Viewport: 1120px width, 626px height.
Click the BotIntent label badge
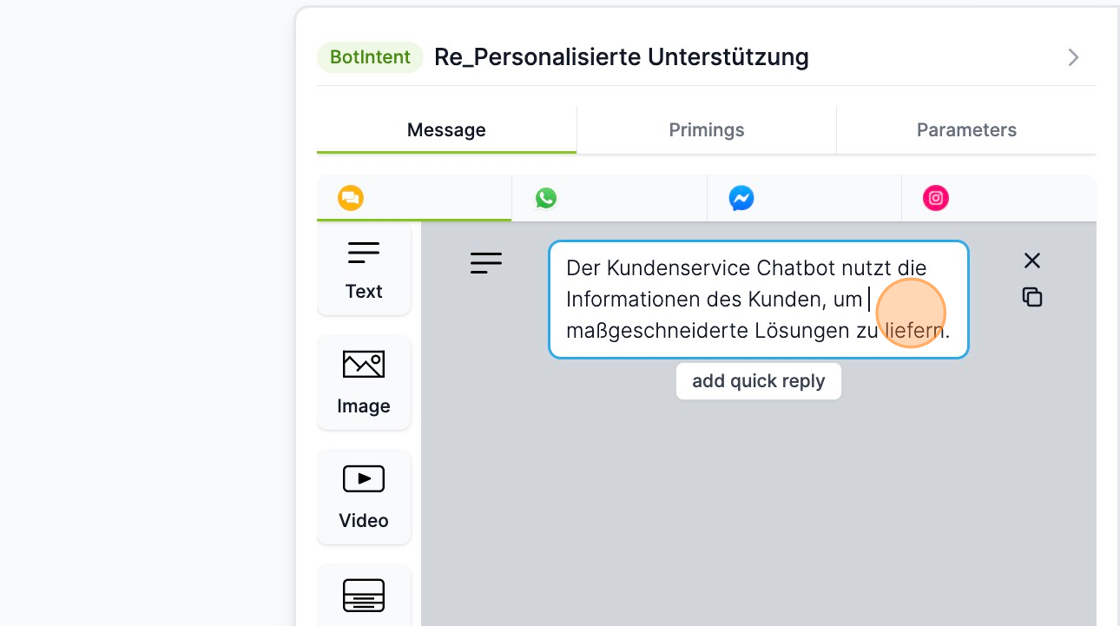pyautogui.click(x=370, y=57)
